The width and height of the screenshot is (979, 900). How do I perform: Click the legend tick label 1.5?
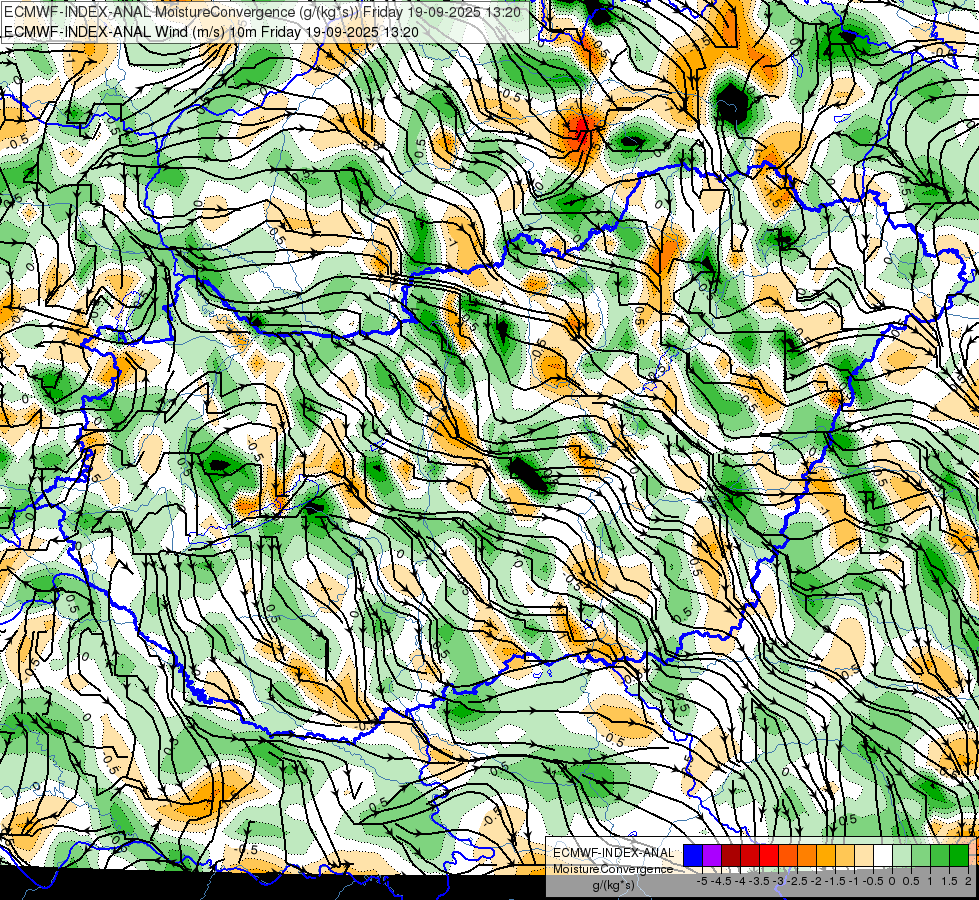949,881
